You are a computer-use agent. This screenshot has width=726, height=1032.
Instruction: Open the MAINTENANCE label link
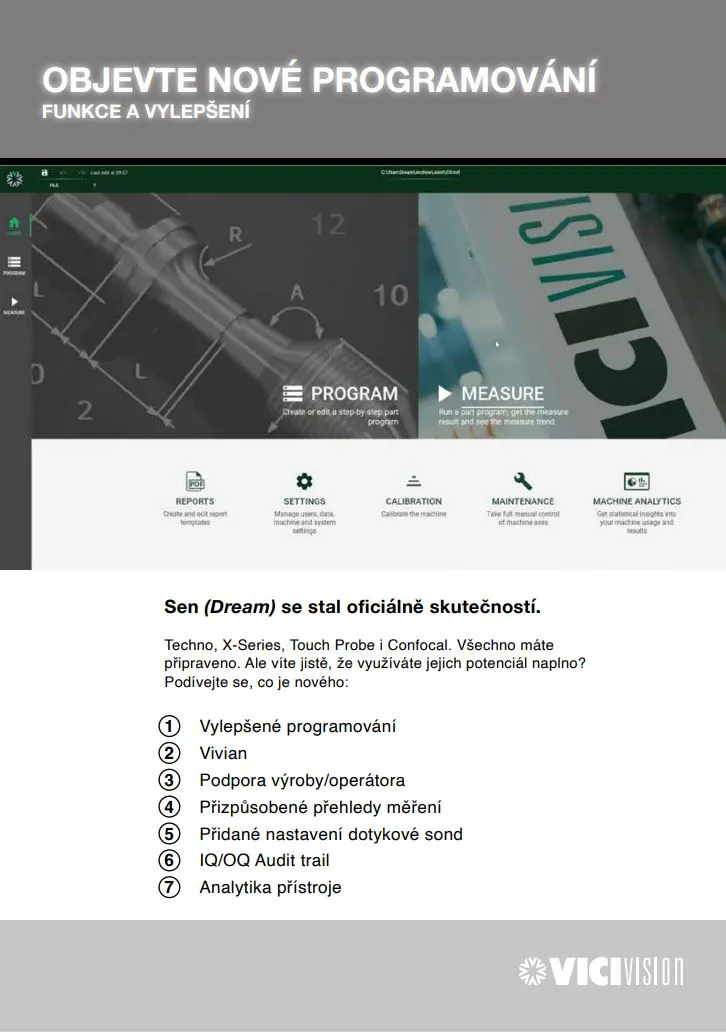pos(523,502)
